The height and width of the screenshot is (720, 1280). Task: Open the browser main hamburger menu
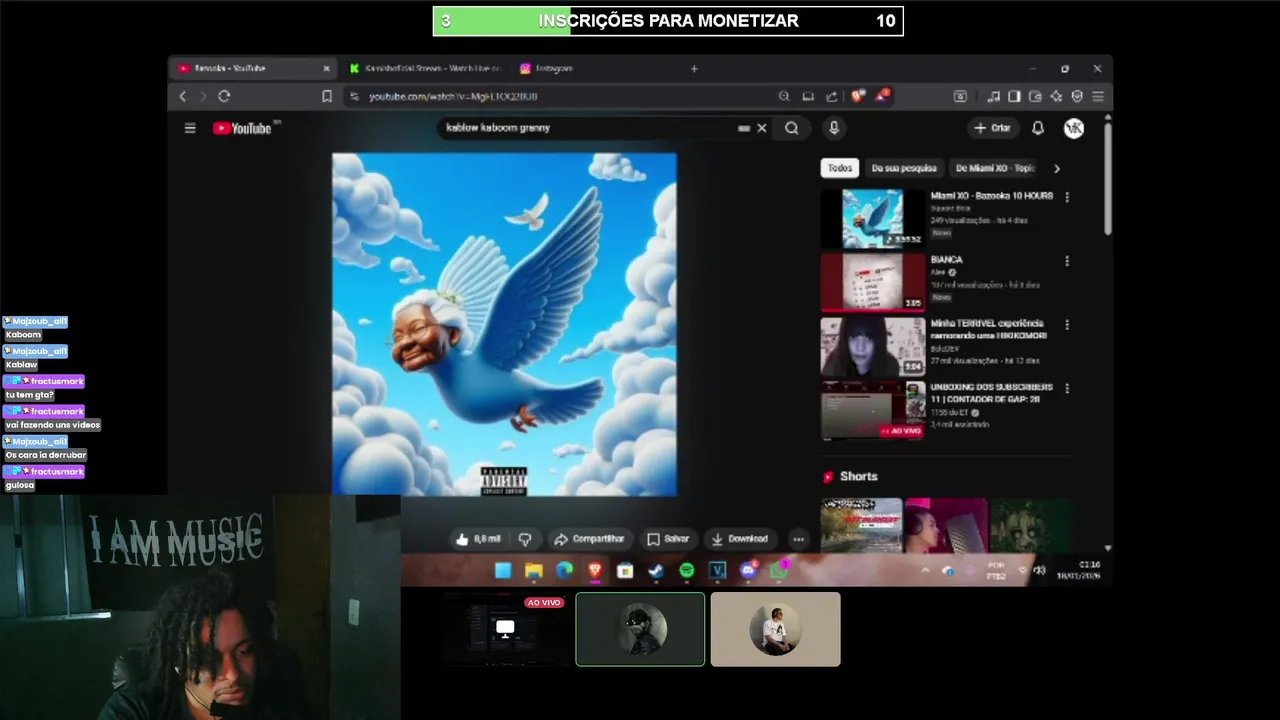[1098, 96]
